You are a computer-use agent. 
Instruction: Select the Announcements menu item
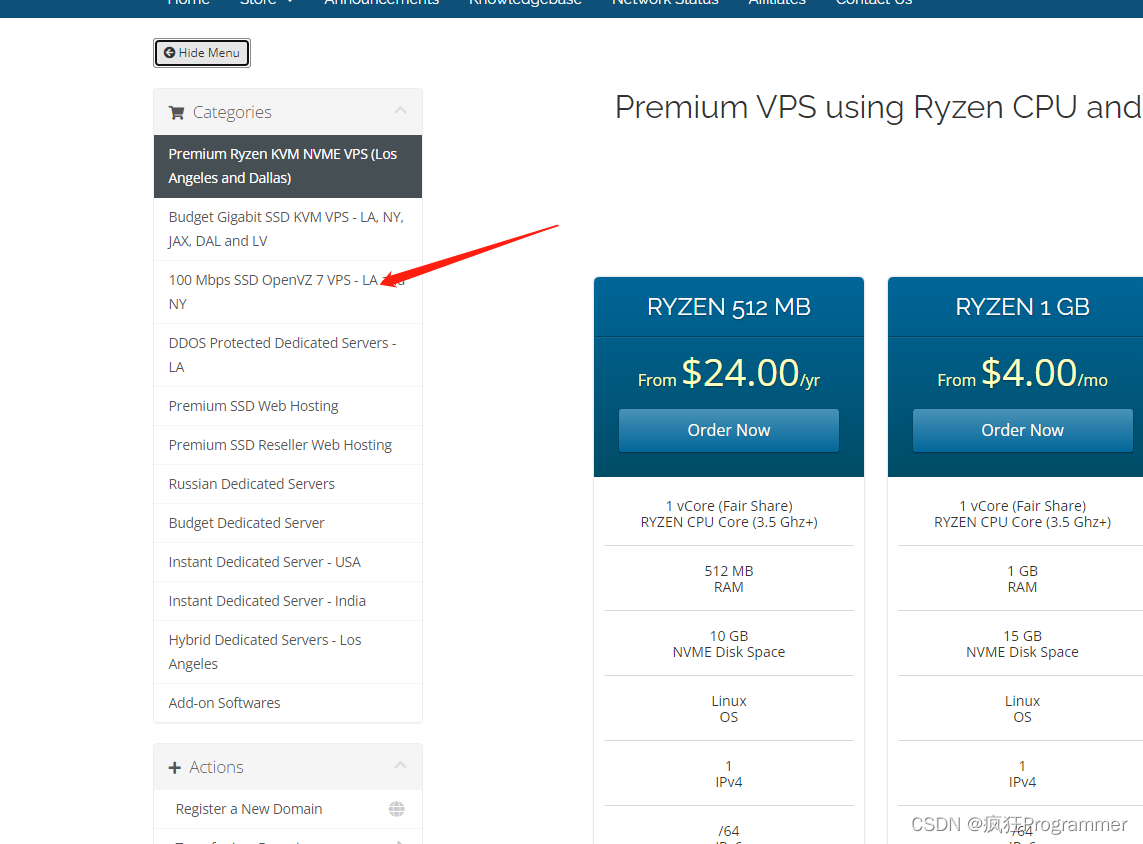pos(381,4)
